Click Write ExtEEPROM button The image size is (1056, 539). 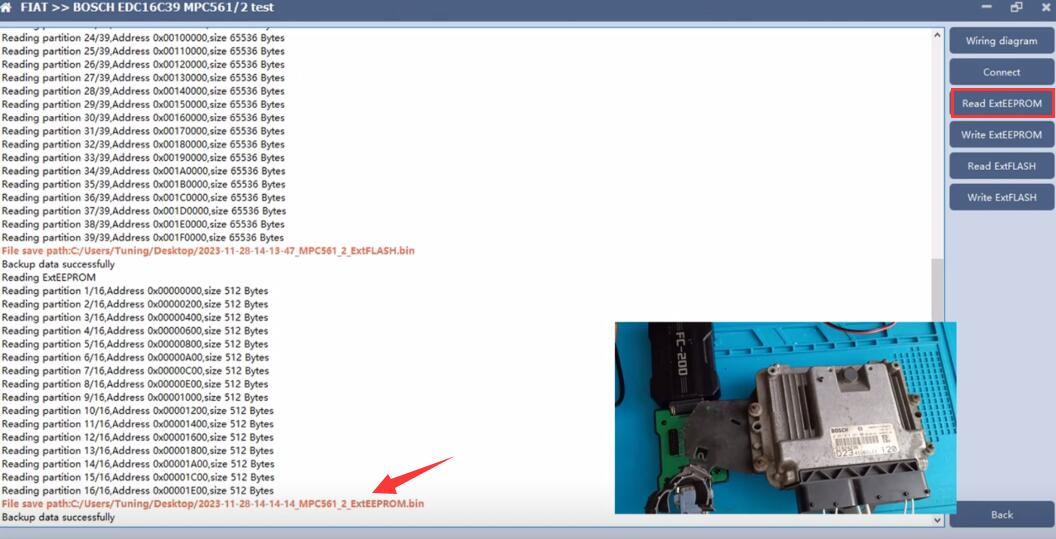click(1001, 135)
